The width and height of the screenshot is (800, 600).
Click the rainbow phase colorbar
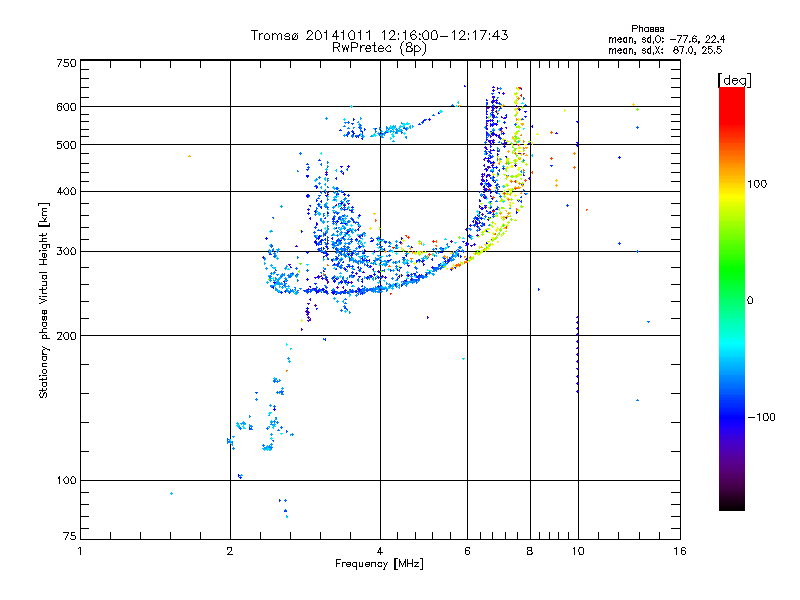[732, 298]
